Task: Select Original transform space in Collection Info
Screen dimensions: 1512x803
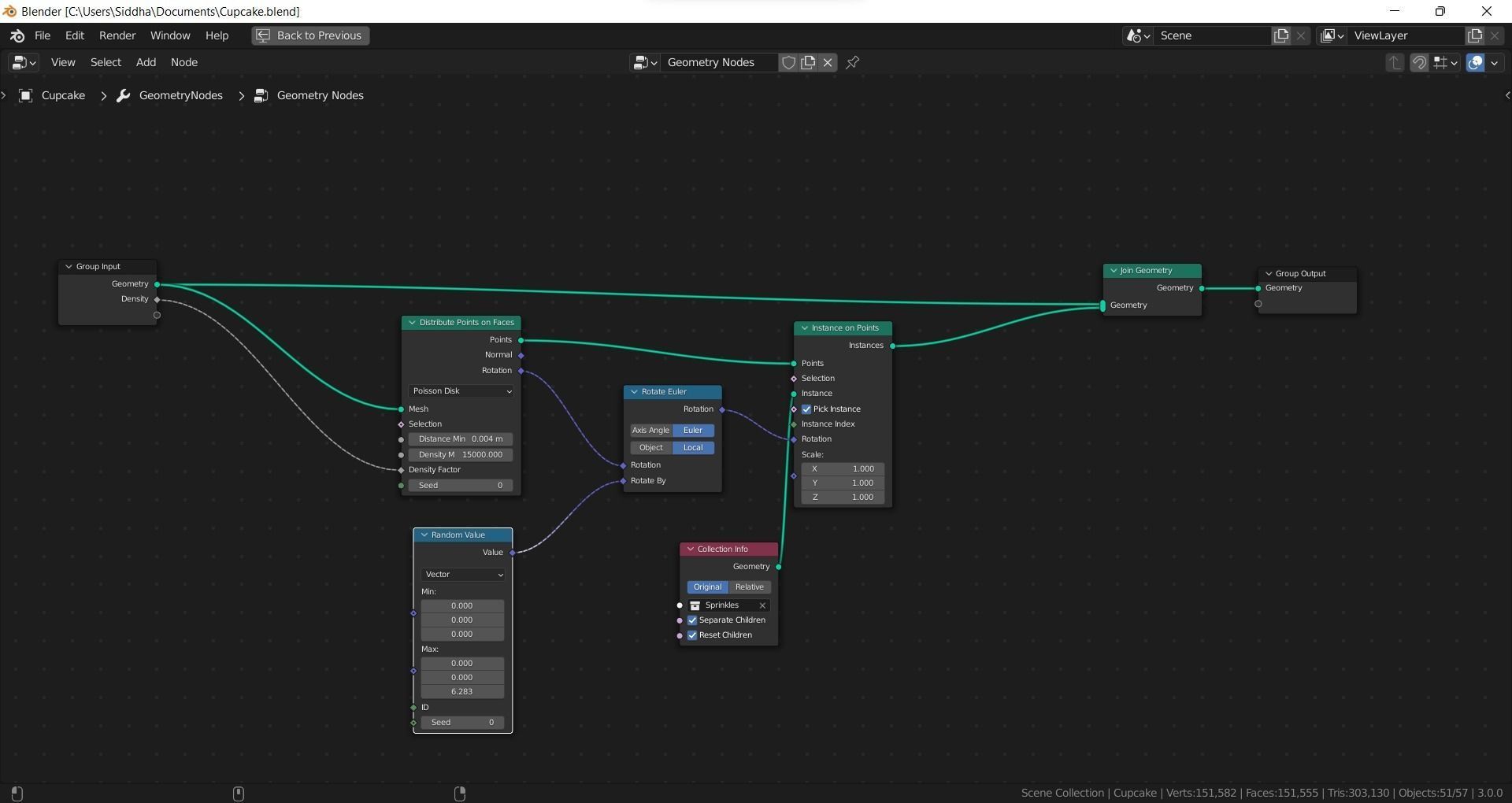Action: [x=707, y=587]
